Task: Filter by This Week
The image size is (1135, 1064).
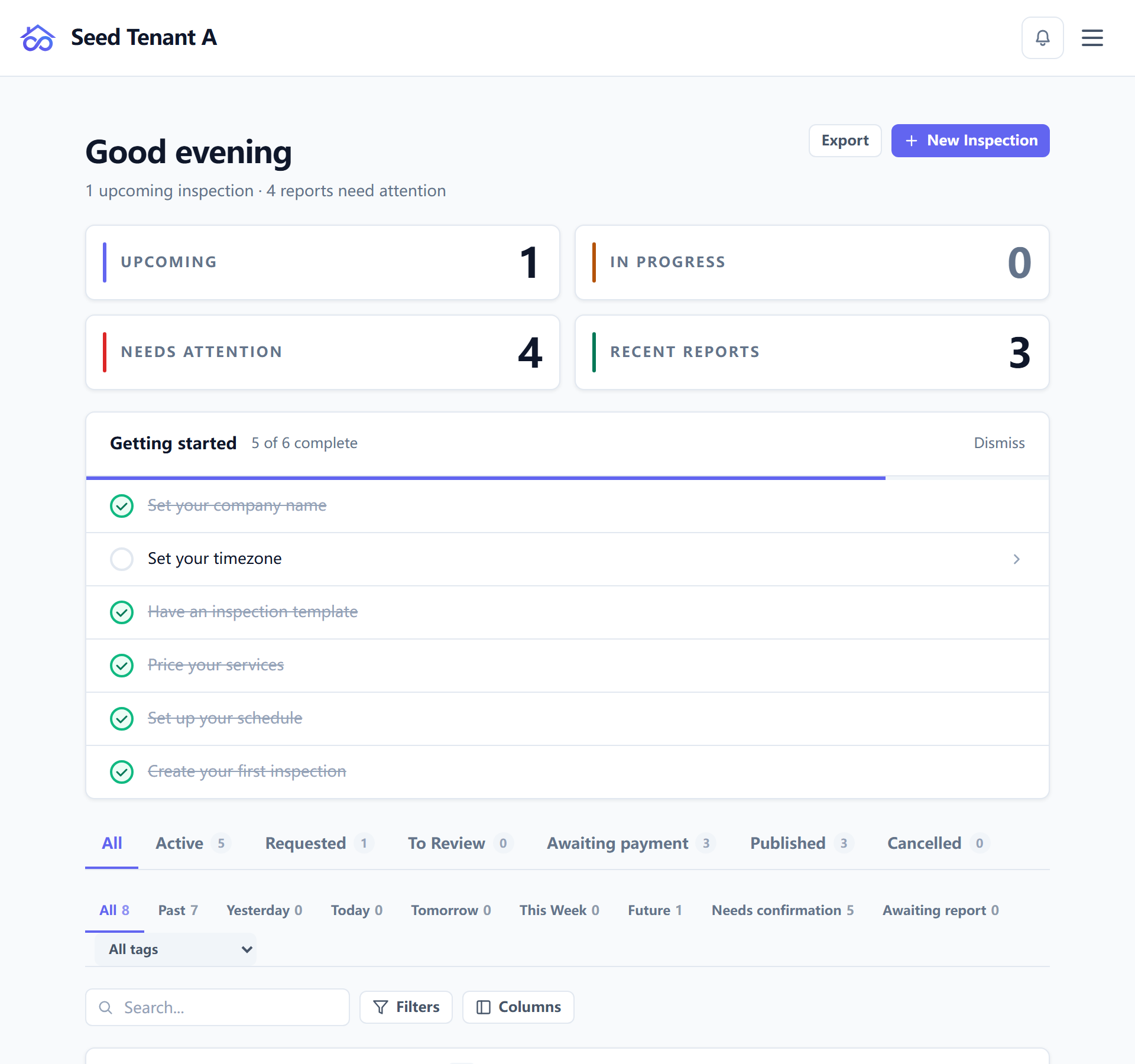Action: [559, 910]
